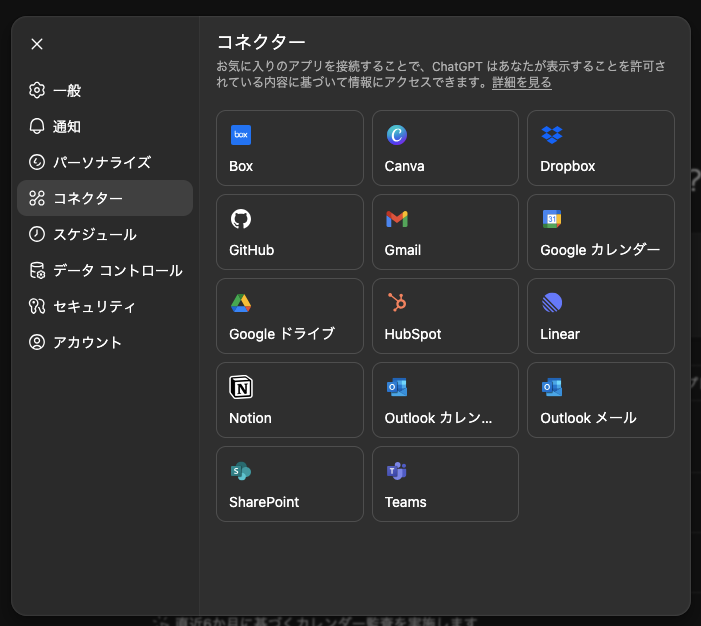
Task: Click the Gmail envelope icon
Action: (x=397, y=219)
